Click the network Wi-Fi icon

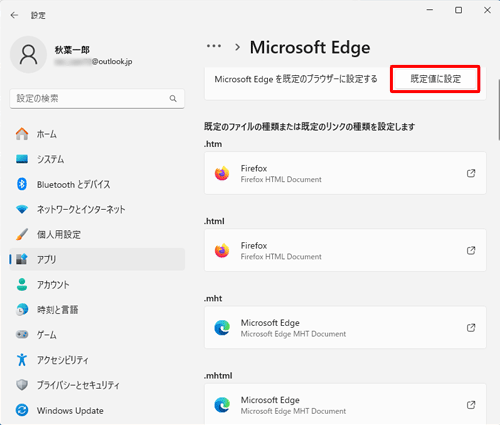[22, 209]
